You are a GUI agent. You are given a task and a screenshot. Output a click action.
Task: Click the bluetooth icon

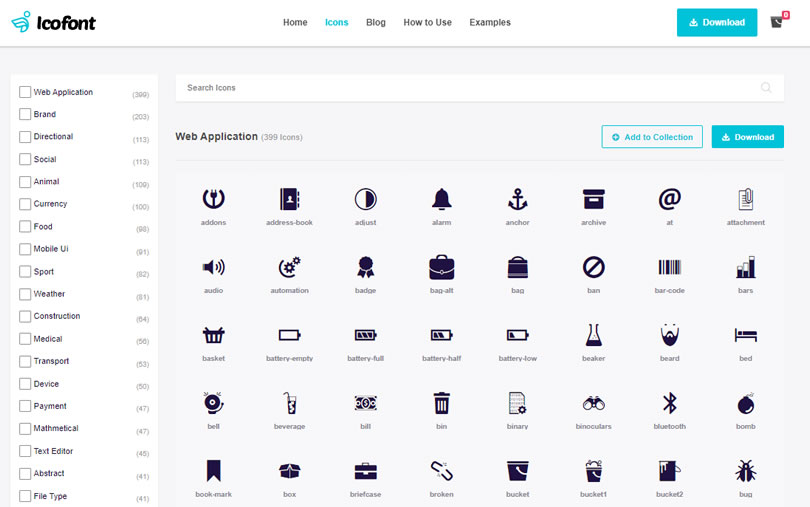point(669,403)
